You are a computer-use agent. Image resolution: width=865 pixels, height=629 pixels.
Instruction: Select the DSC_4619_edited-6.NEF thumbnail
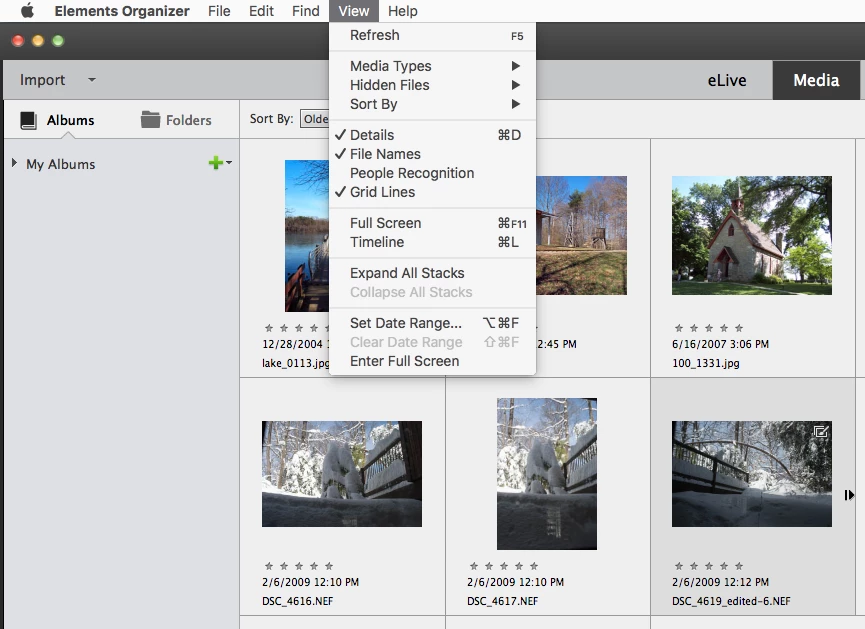751,474
